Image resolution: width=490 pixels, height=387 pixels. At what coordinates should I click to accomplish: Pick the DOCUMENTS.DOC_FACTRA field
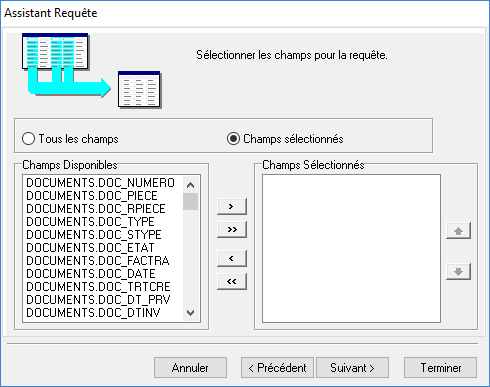(98, 261)
